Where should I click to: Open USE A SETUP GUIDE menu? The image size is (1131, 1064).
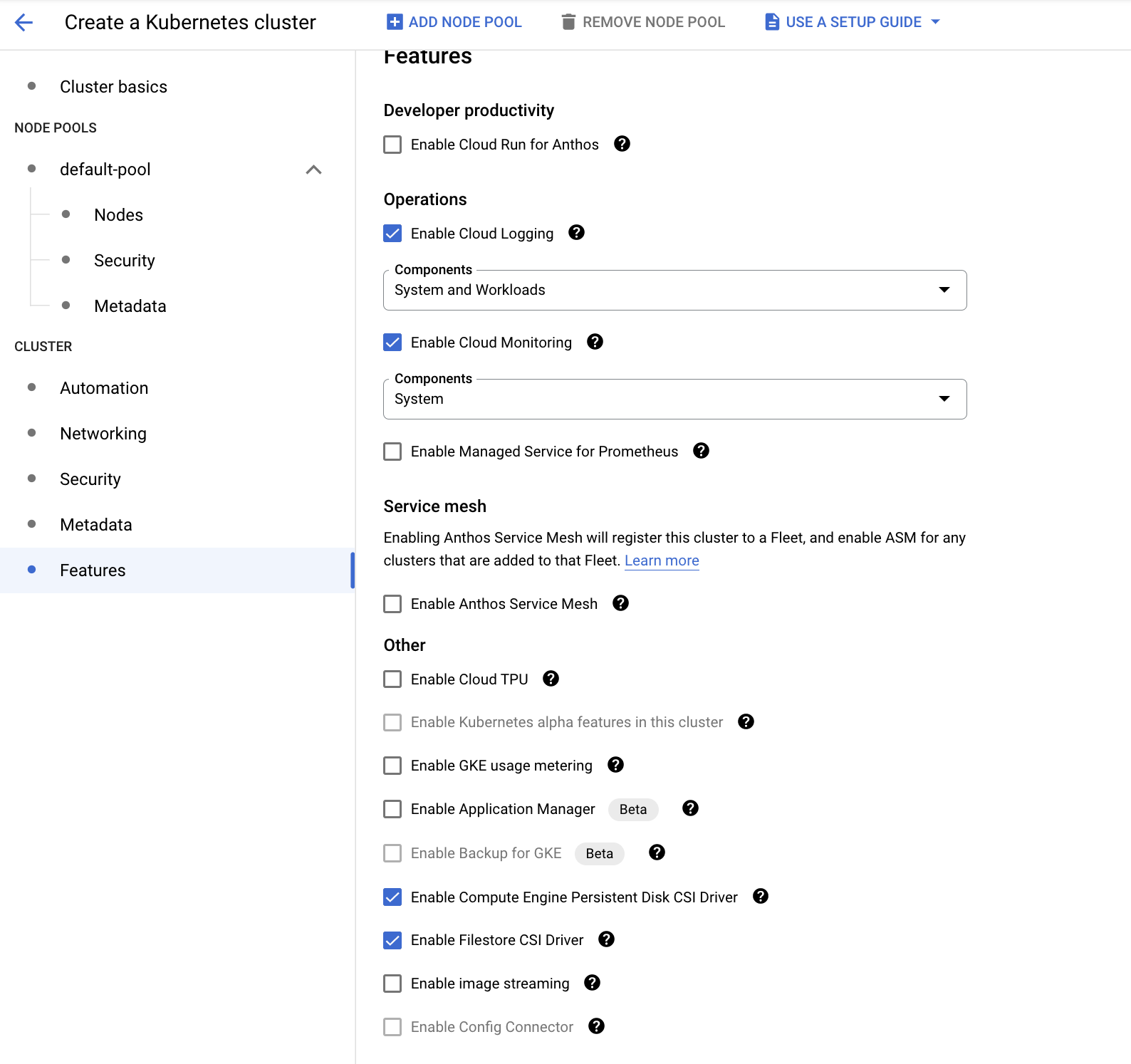point(853,22)
